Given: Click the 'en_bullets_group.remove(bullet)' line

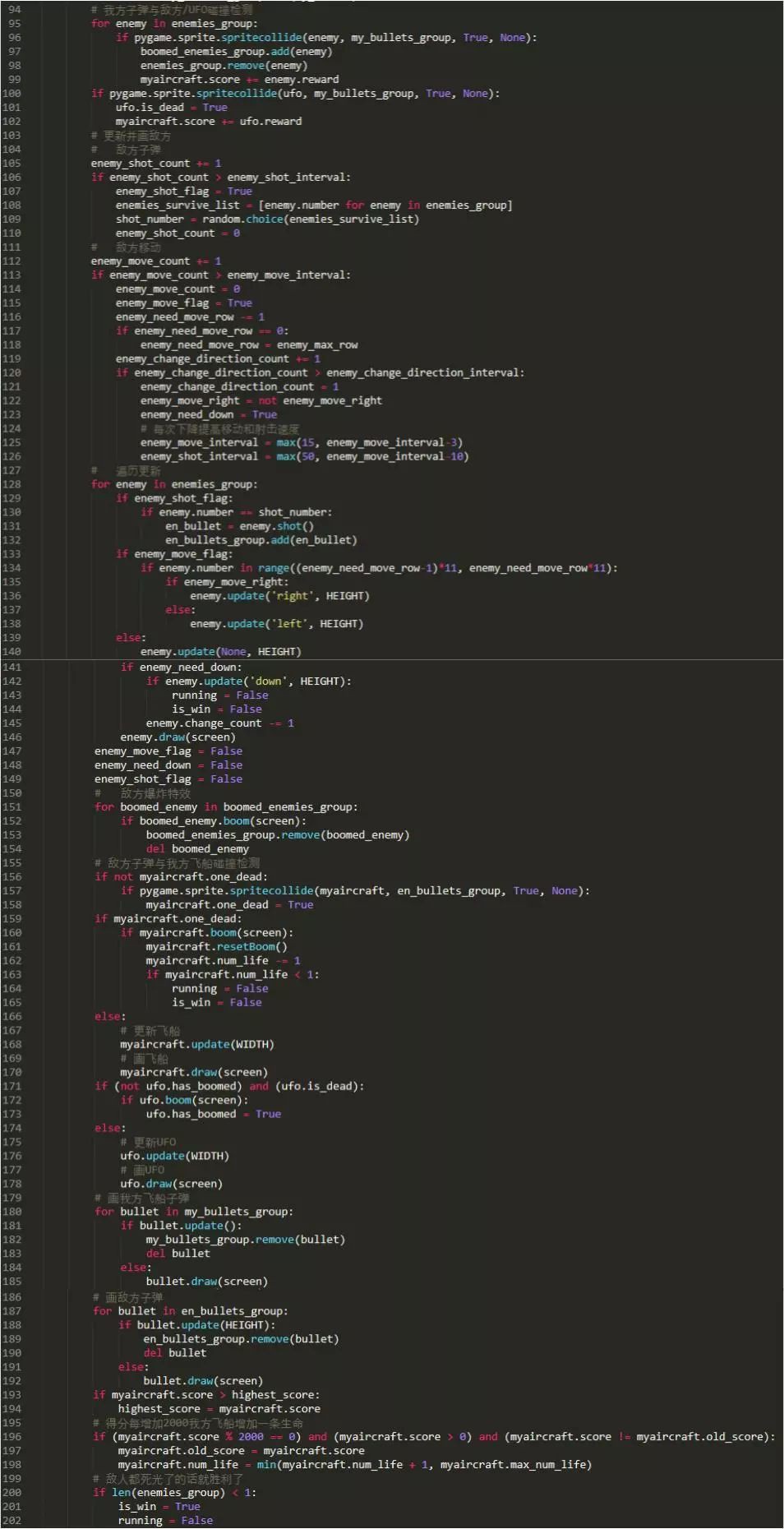Looking at the screenshot, I should click(x=242, y=1340).
